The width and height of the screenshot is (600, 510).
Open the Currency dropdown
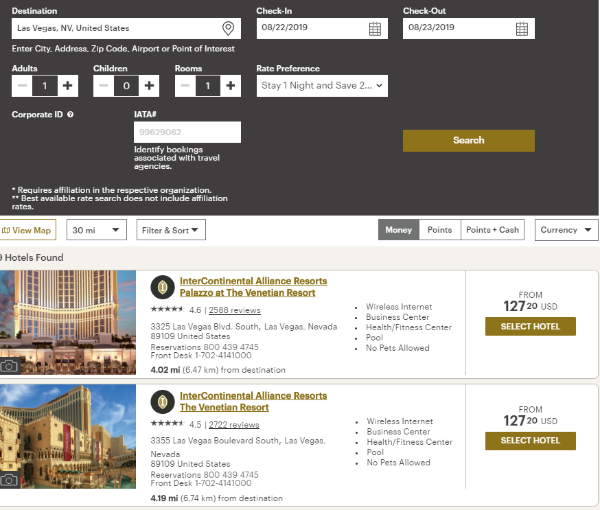click(566, 230)
